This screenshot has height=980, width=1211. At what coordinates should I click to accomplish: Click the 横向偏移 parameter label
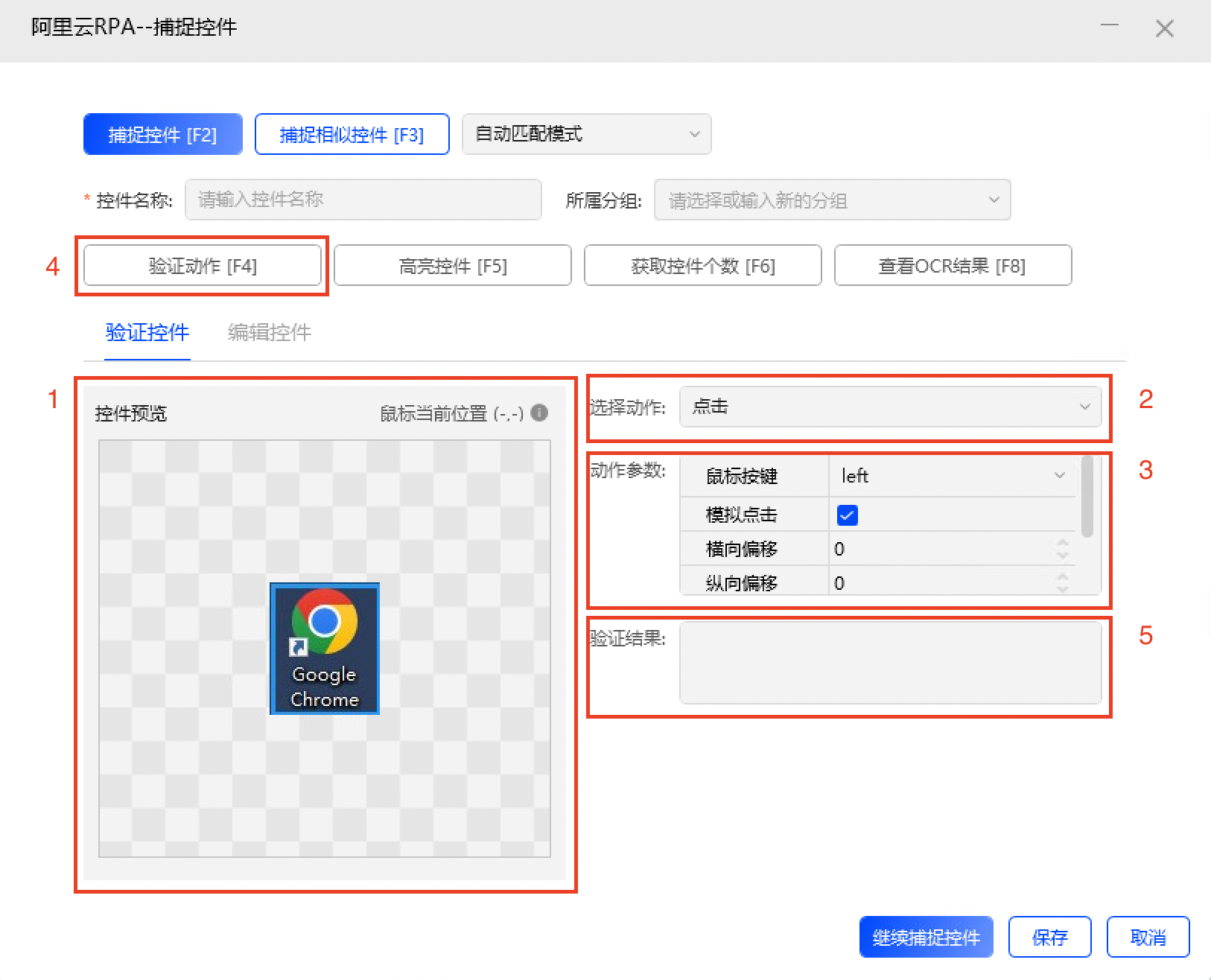[x=742, y=549]
